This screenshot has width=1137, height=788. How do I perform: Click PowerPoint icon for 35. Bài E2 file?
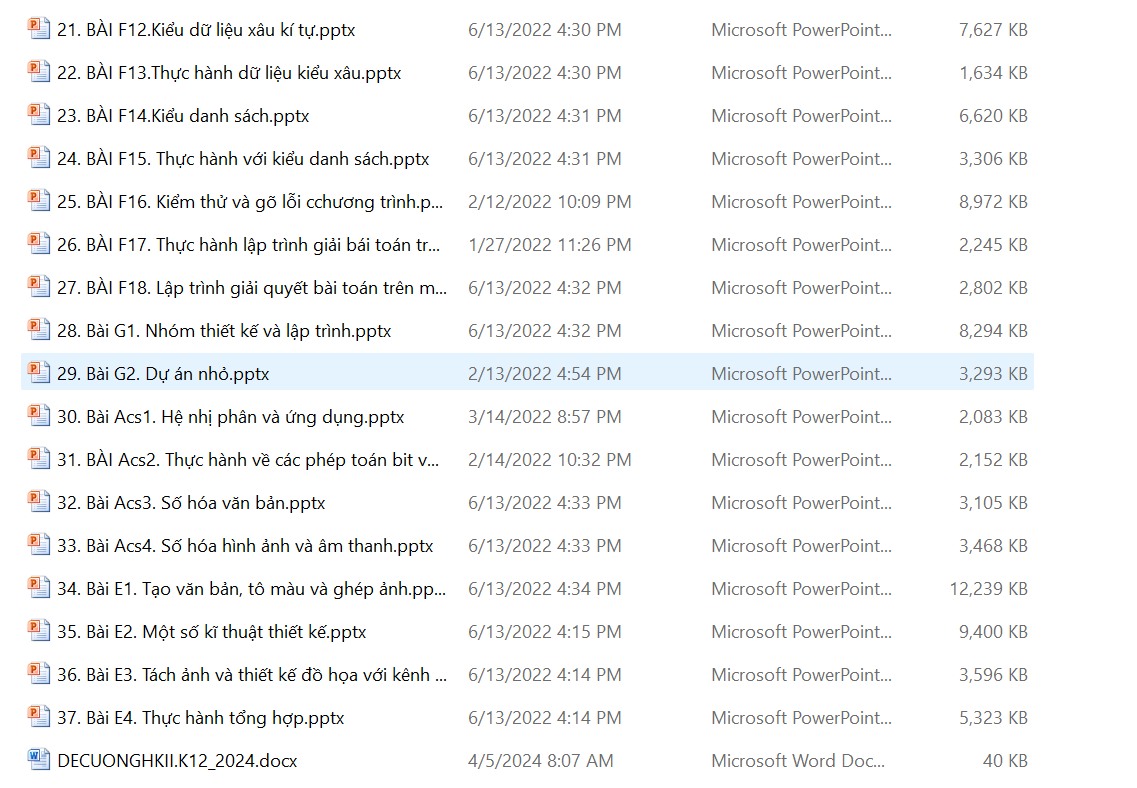tap(38, 631)
